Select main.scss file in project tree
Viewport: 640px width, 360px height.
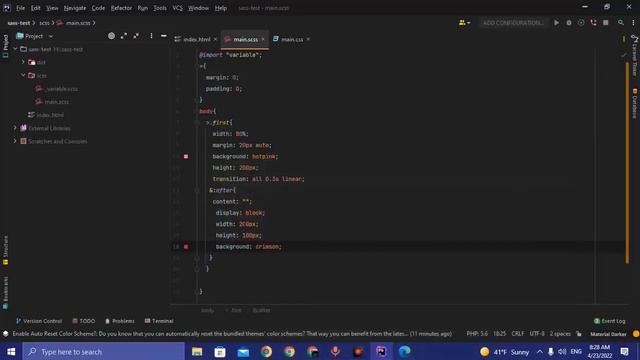point(52,102)
